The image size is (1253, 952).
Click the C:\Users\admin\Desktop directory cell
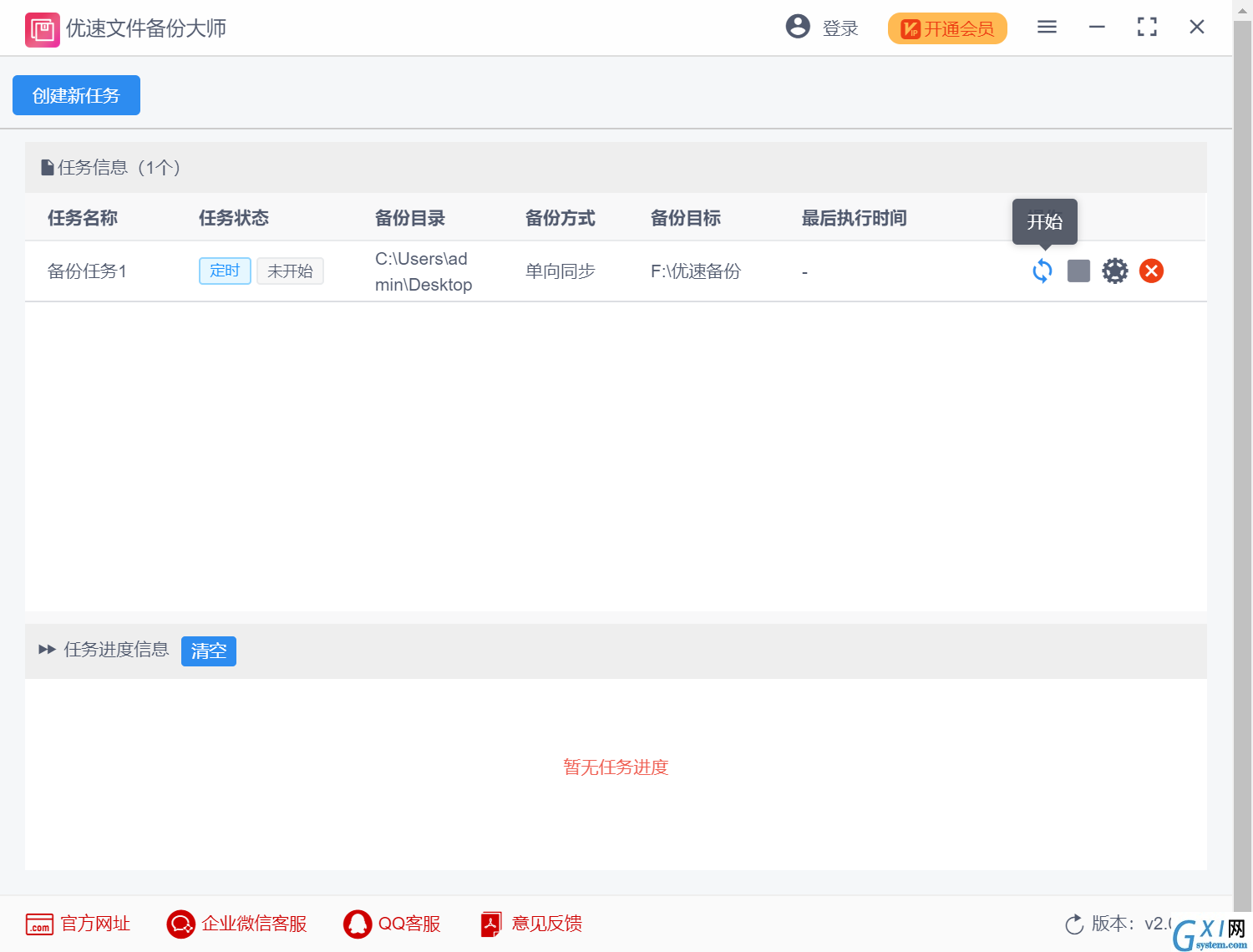tap(424, 271)
